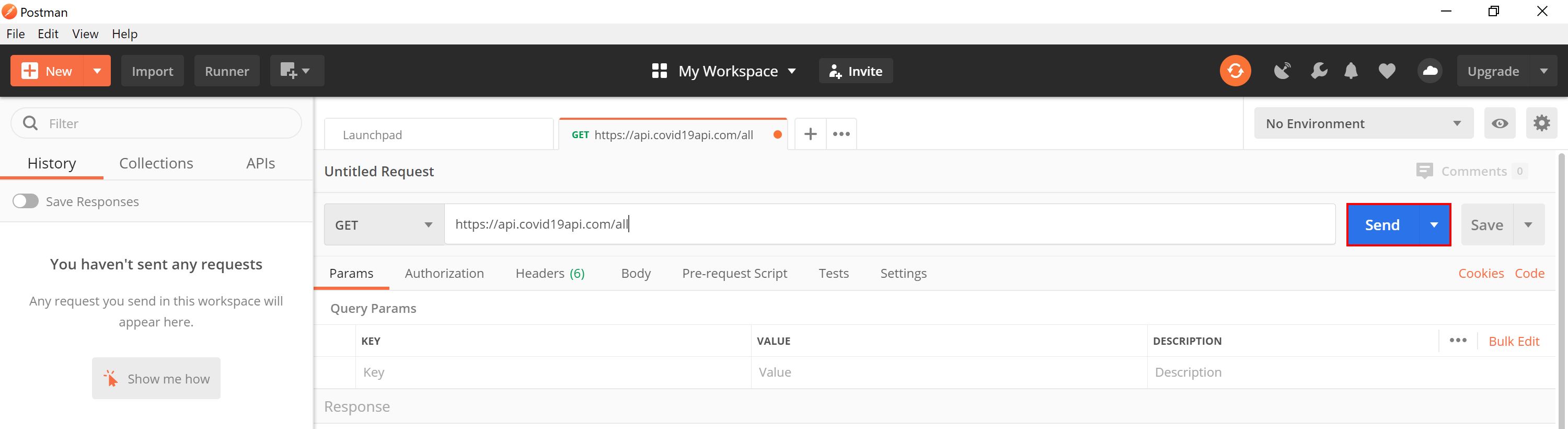Click the cloud account icon
Viewport: 1568px width, 429px height.
(1430, 71)
